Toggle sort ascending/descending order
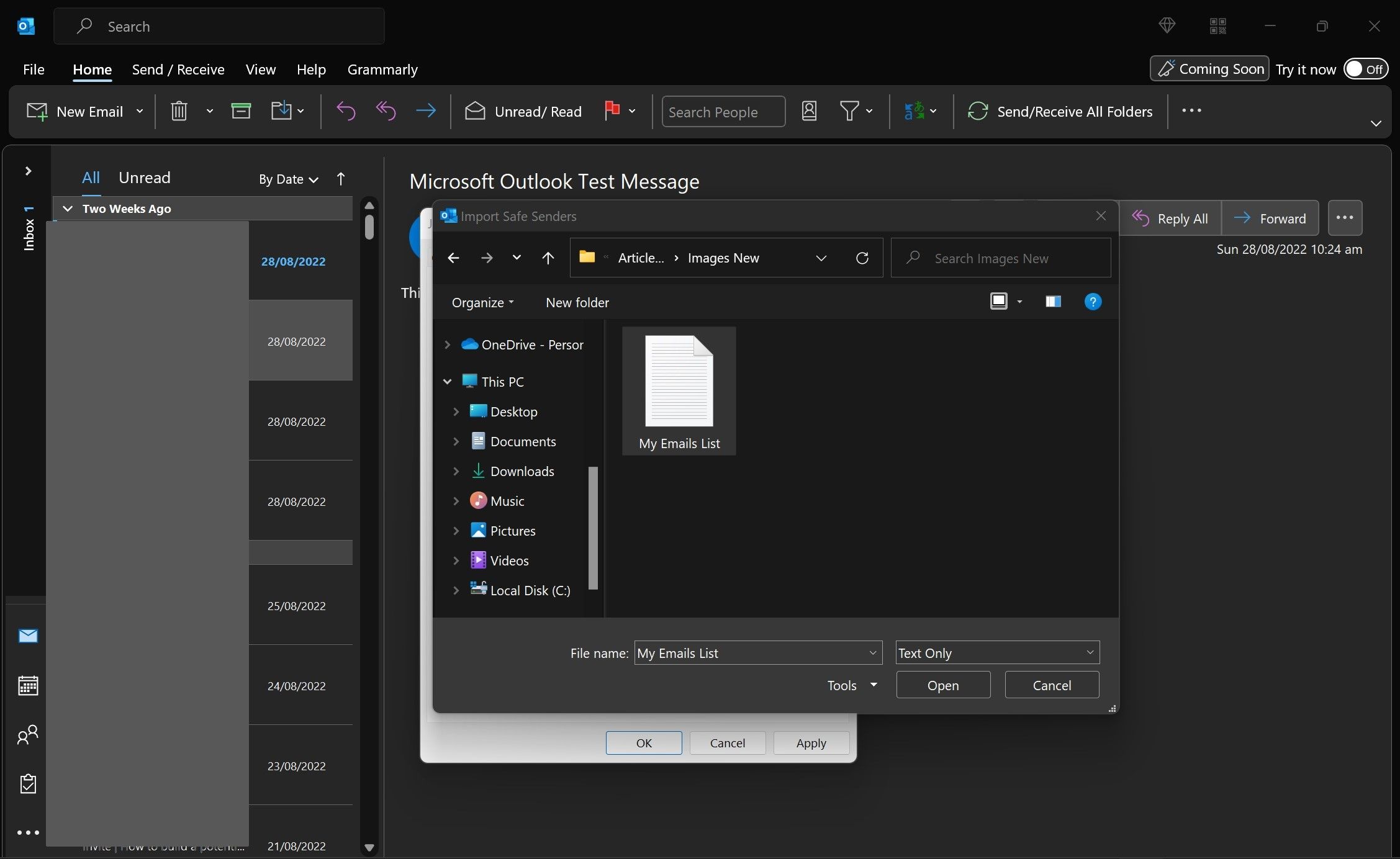The width and height of the screenshot is (1400, 859). [340, 178]
